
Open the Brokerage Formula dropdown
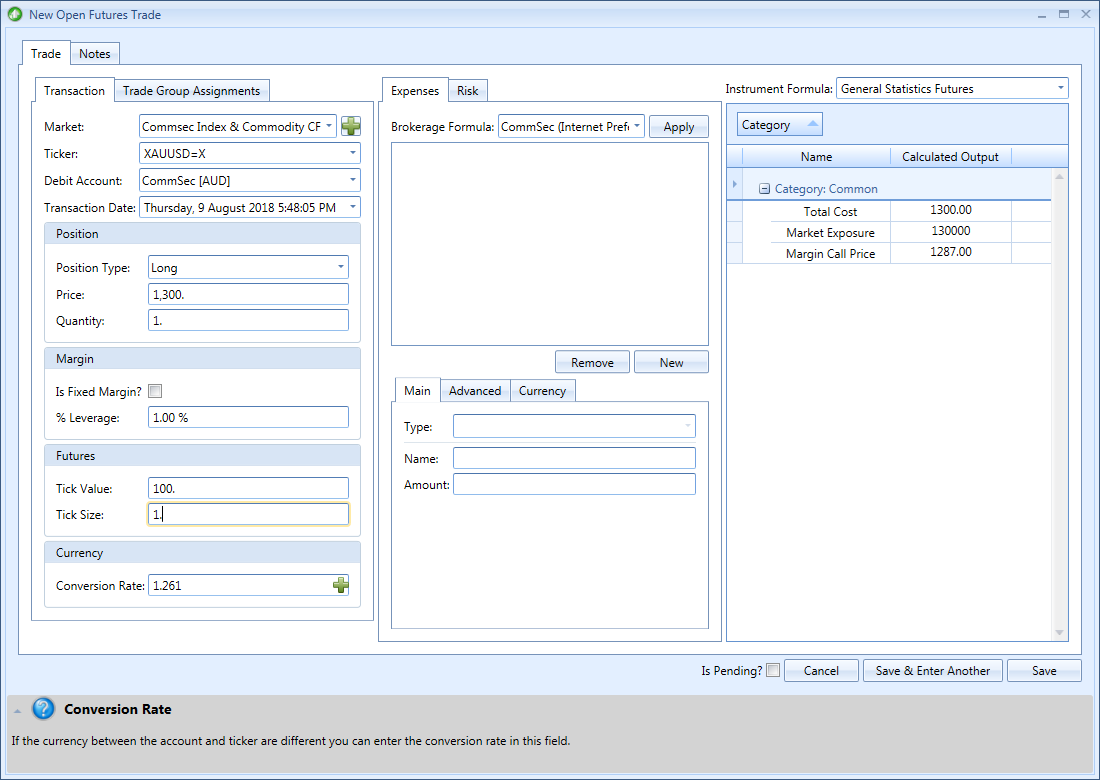click(x=637, y=126)
